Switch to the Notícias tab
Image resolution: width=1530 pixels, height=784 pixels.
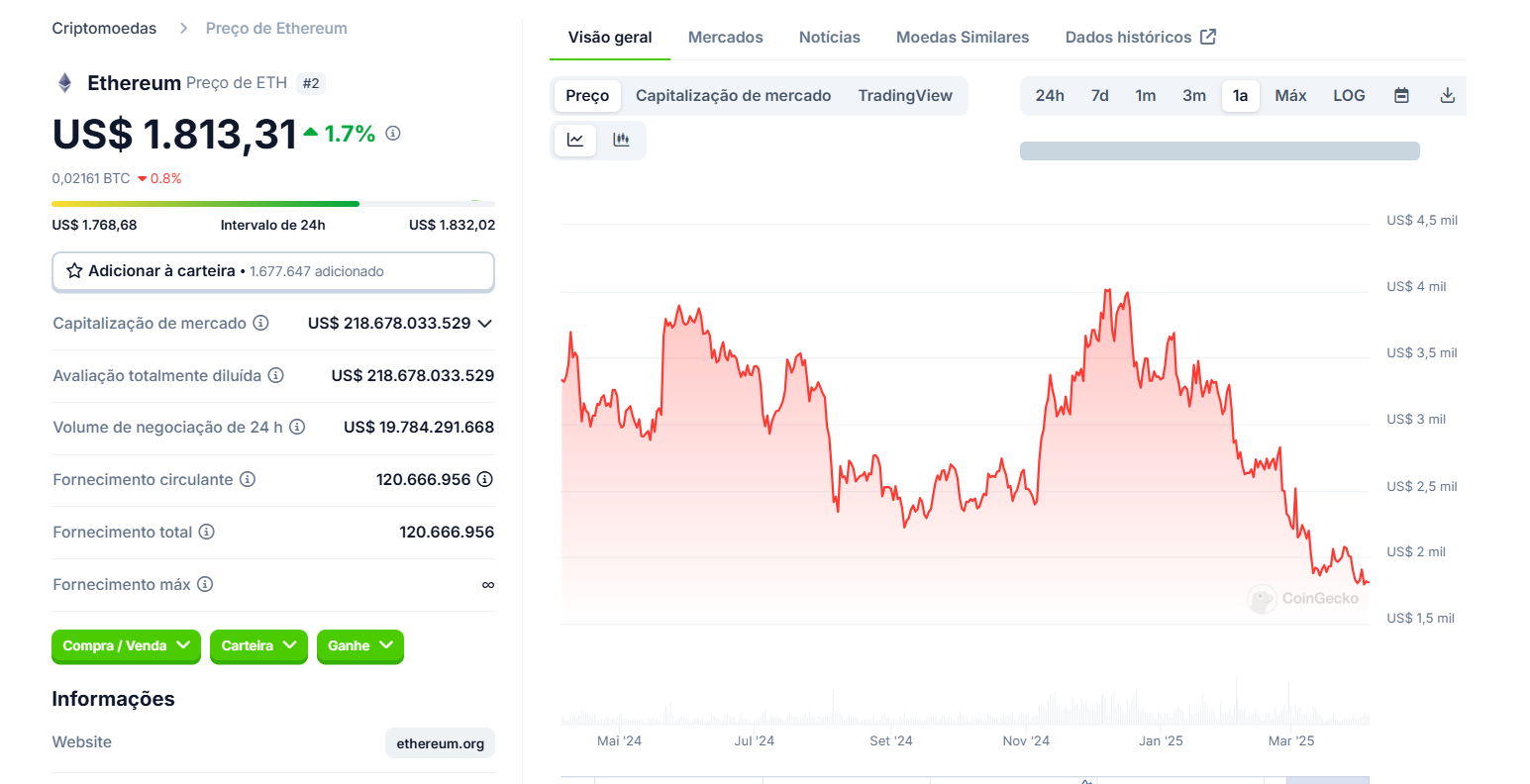click(x=830, y=38)
